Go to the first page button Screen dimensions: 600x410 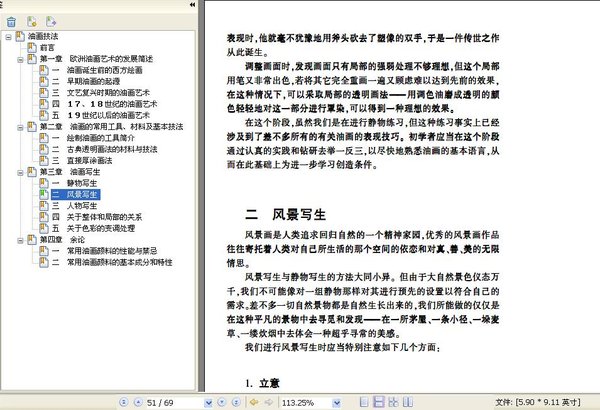point(123,402)
